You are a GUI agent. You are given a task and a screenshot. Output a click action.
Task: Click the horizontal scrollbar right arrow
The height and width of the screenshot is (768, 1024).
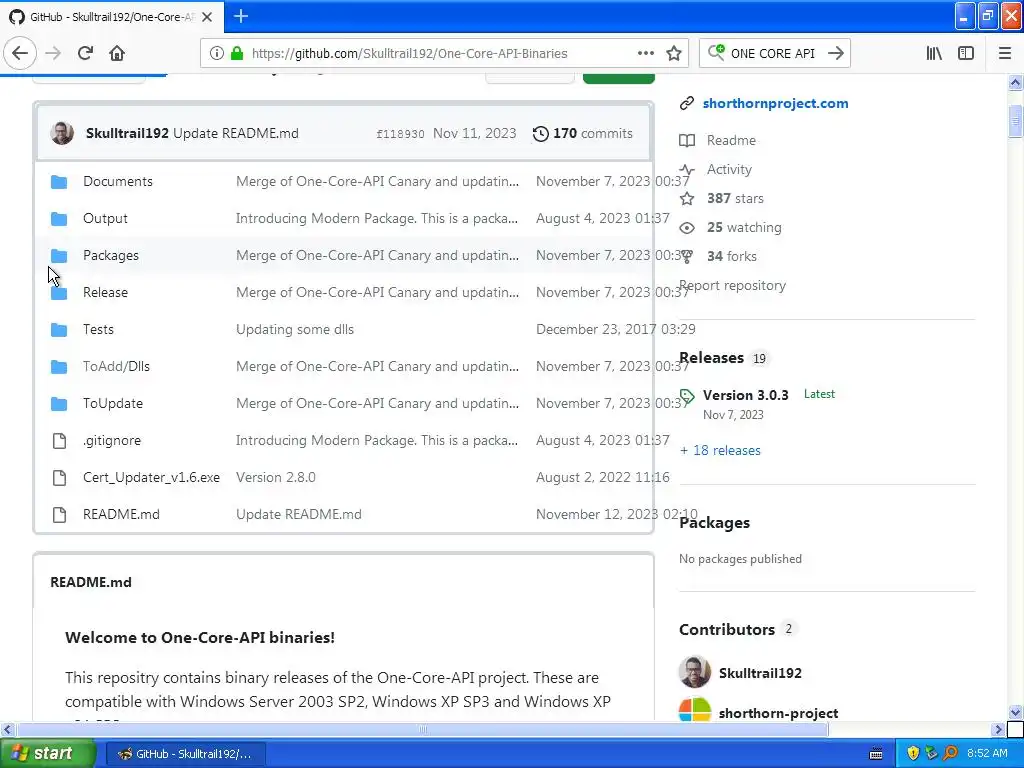coord(998,729)
